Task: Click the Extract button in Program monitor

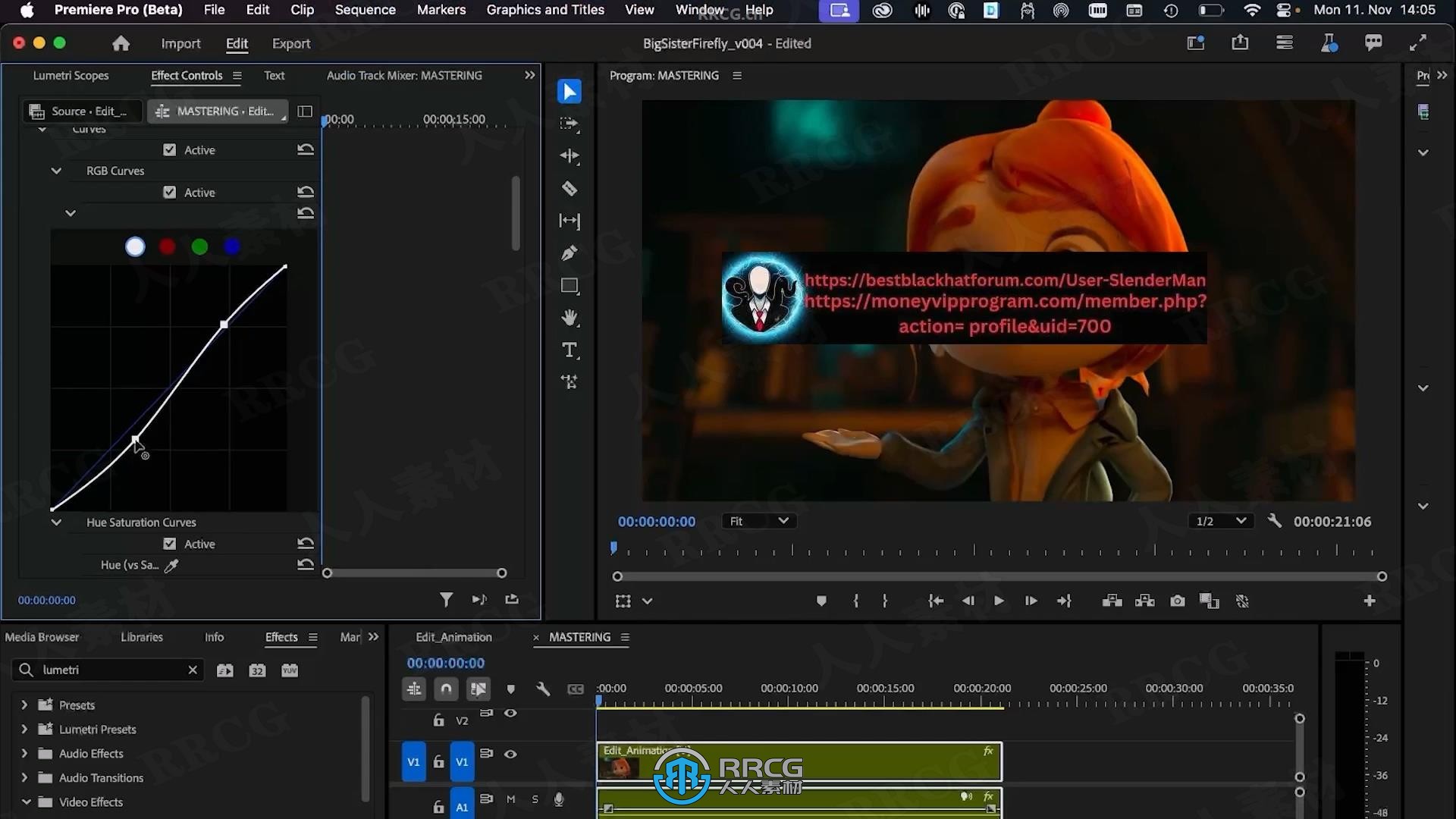Action: point(1145,601)
